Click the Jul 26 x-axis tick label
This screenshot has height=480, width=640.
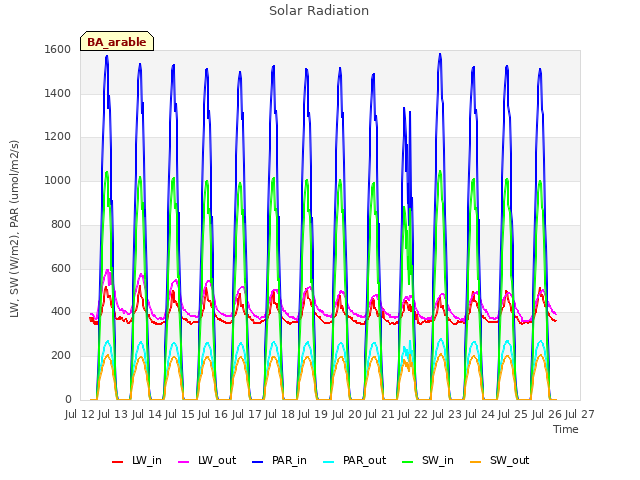click(547, 414)
